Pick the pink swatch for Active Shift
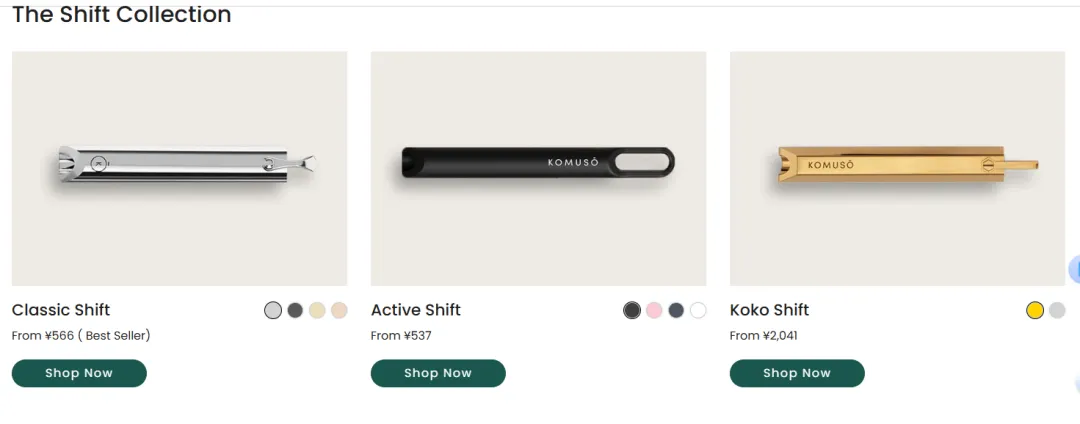The image size is (1080, 424). (x=654, y=311)
